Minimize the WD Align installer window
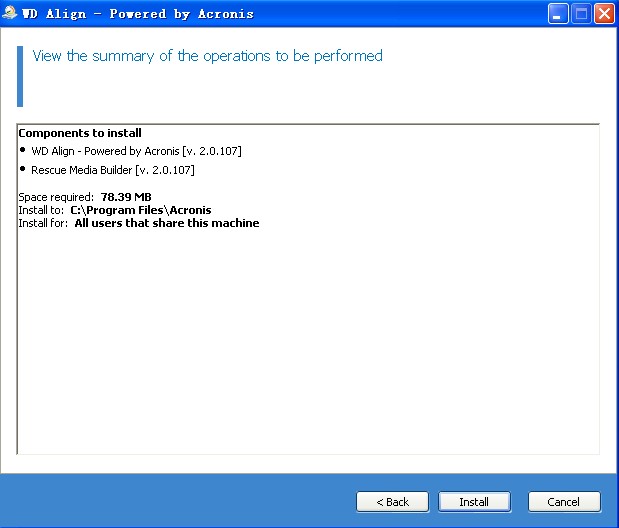619x528 pixels. (x=560, y=14)
